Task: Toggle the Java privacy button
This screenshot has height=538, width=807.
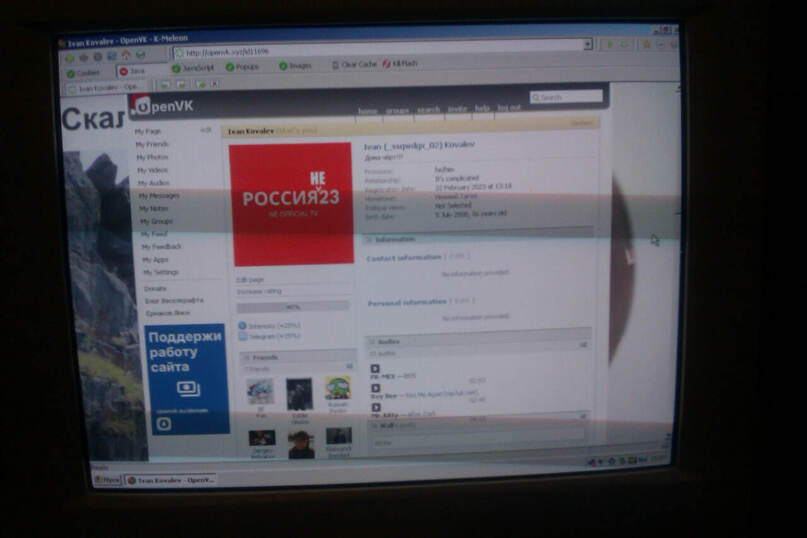Action: click(x=132, y=71)
